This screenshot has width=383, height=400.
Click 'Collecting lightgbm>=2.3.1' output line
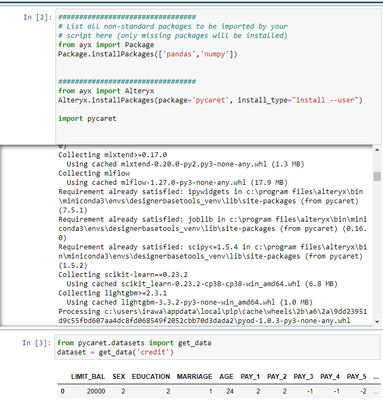113,293
